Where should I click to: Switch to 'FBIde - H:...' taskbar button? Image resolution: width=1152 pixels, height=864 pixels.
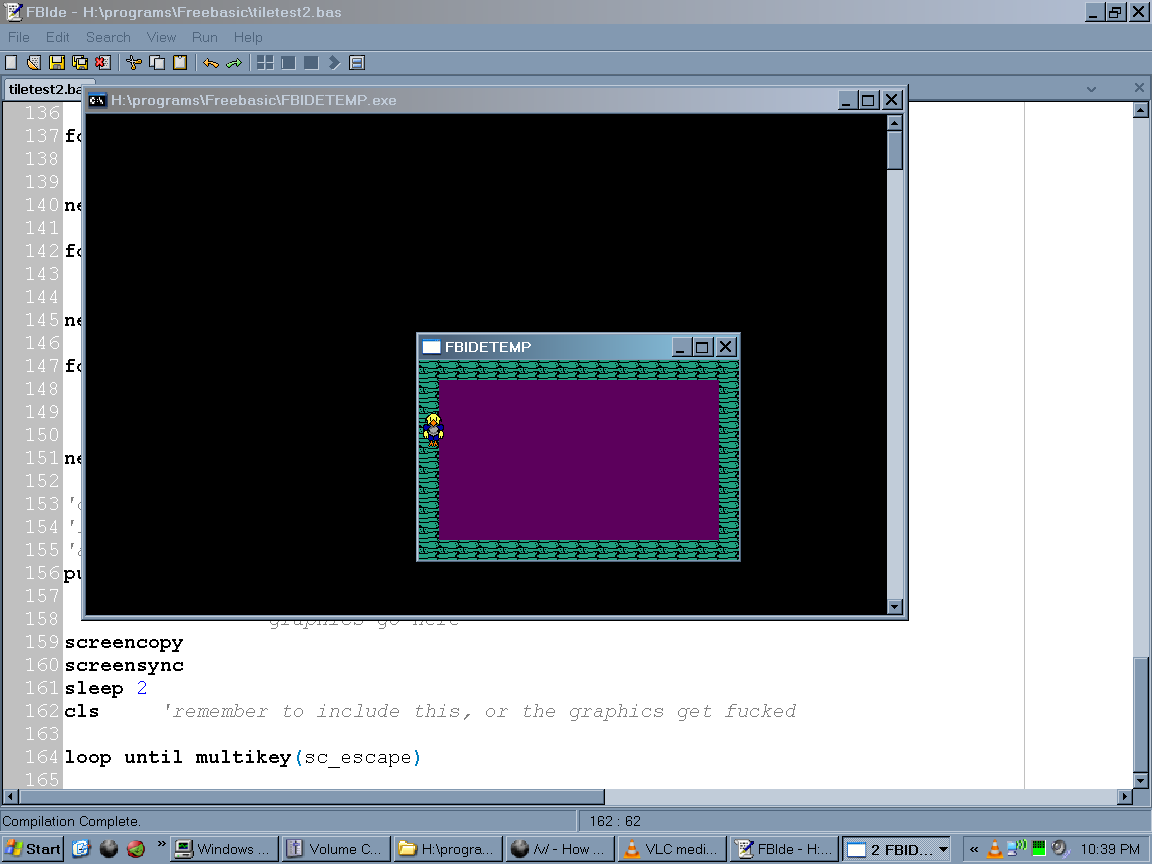pos(785,849)
